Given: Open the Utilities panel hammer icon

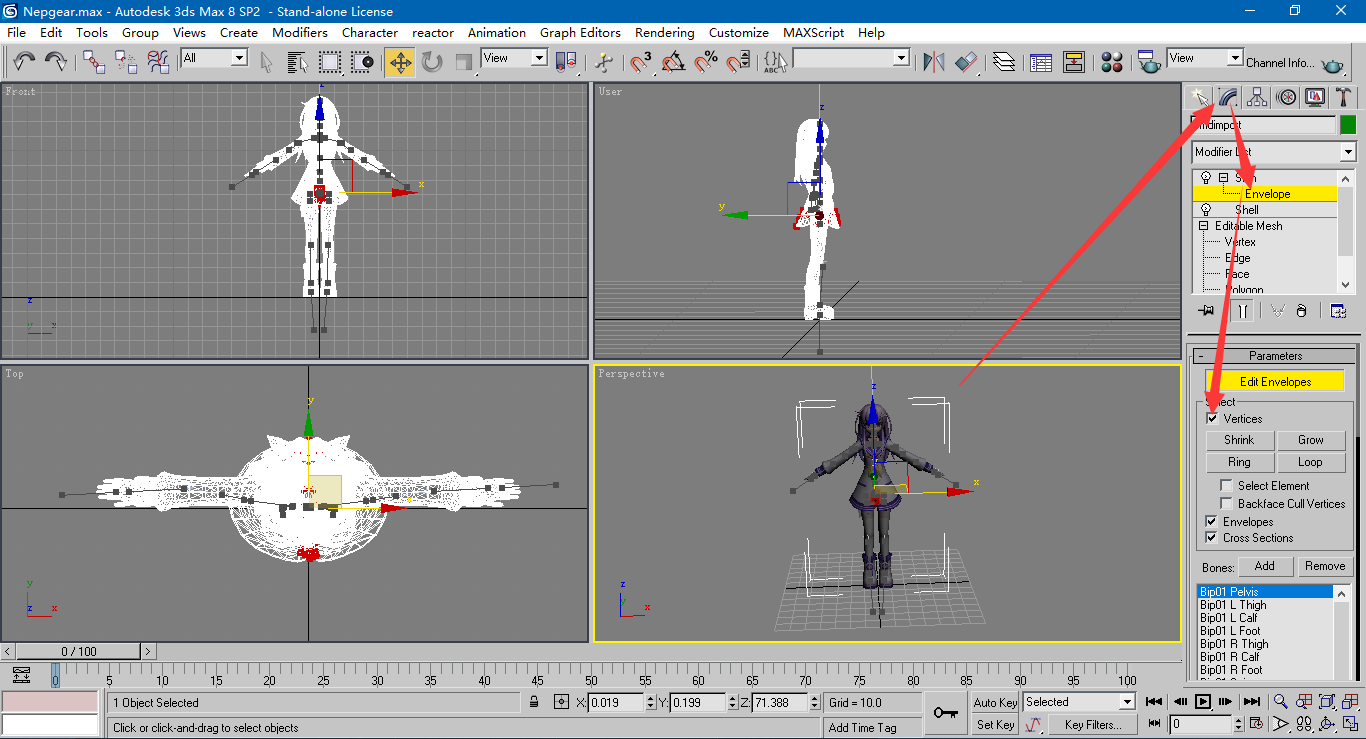Looking at the screenshot, I should coord(1344,97).
